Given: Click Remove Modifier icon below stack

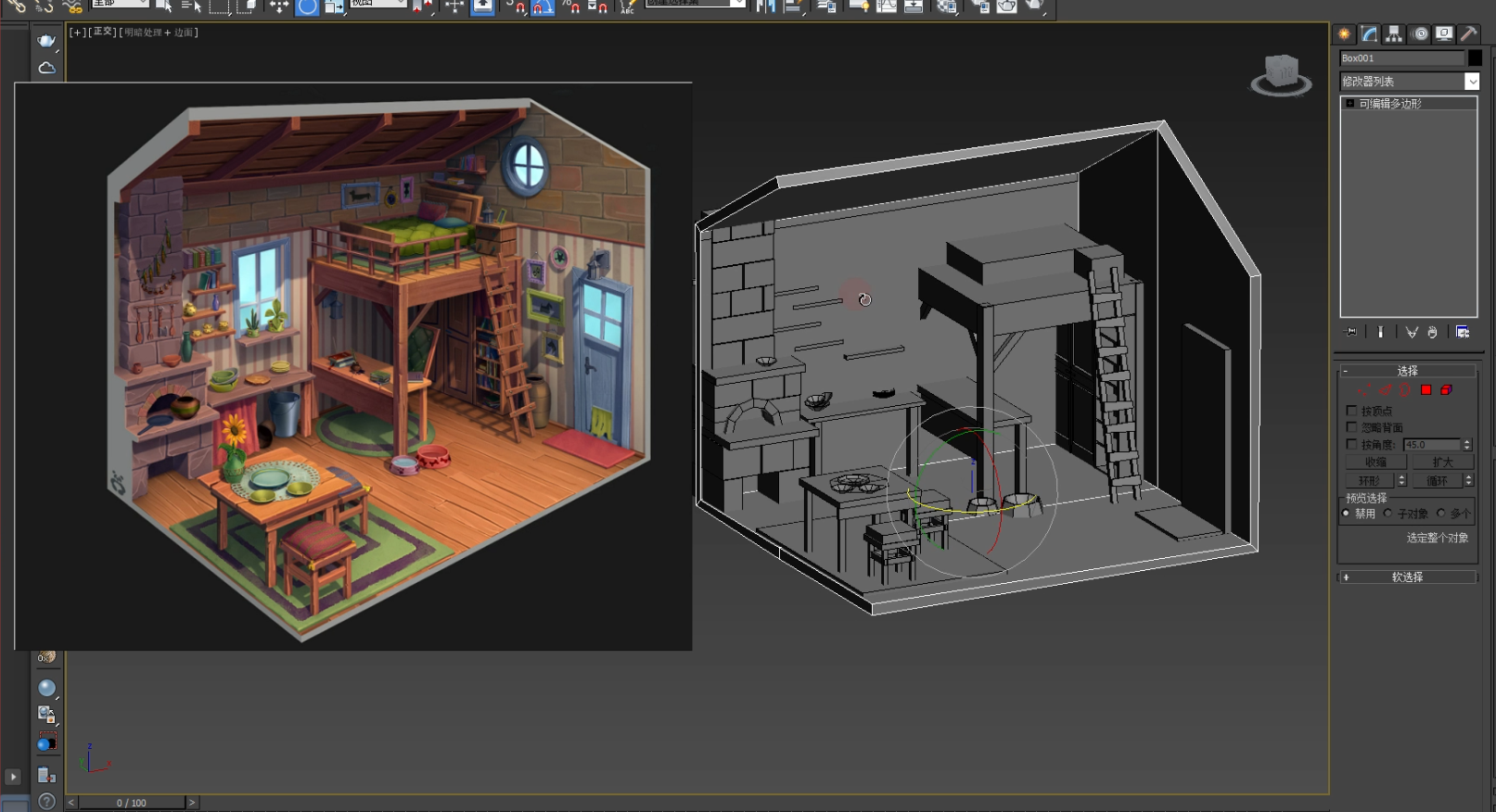Looking at the screenshot, I should click(1433, 332).
